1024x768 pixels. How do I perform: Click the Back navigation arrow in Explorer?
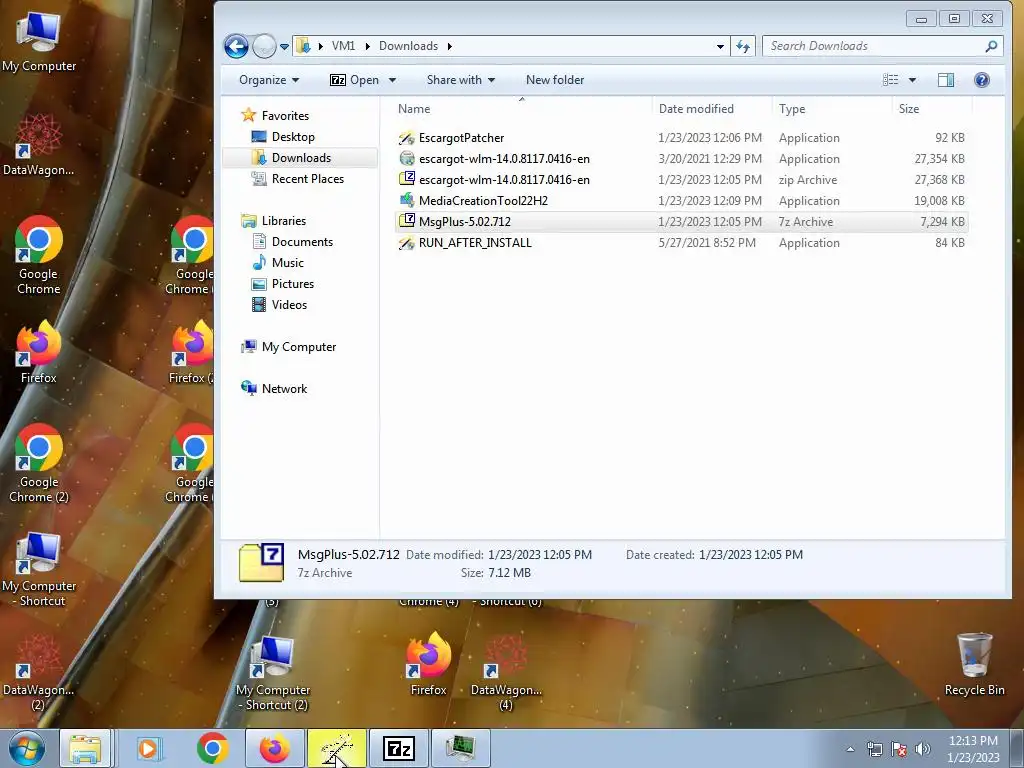(236, 46)
